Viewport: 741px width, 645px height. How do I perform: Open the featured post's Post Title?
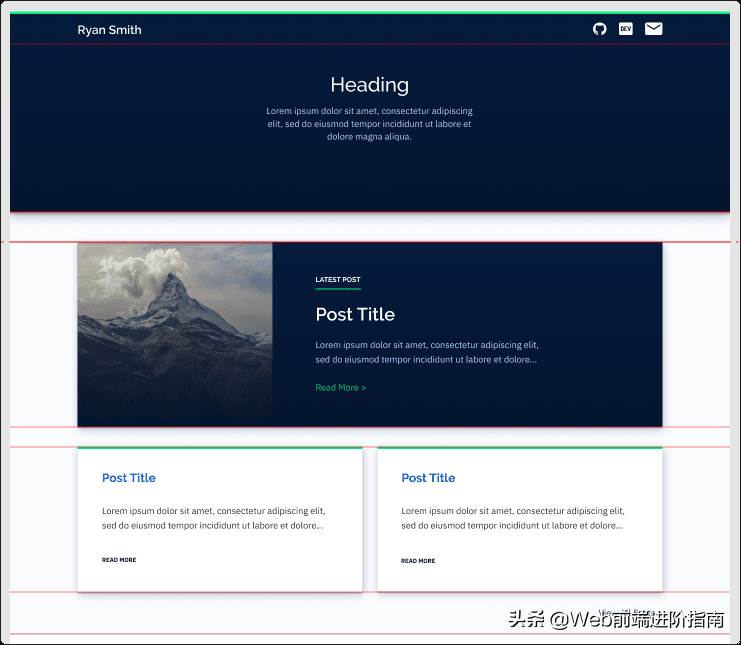coord(355,314)
